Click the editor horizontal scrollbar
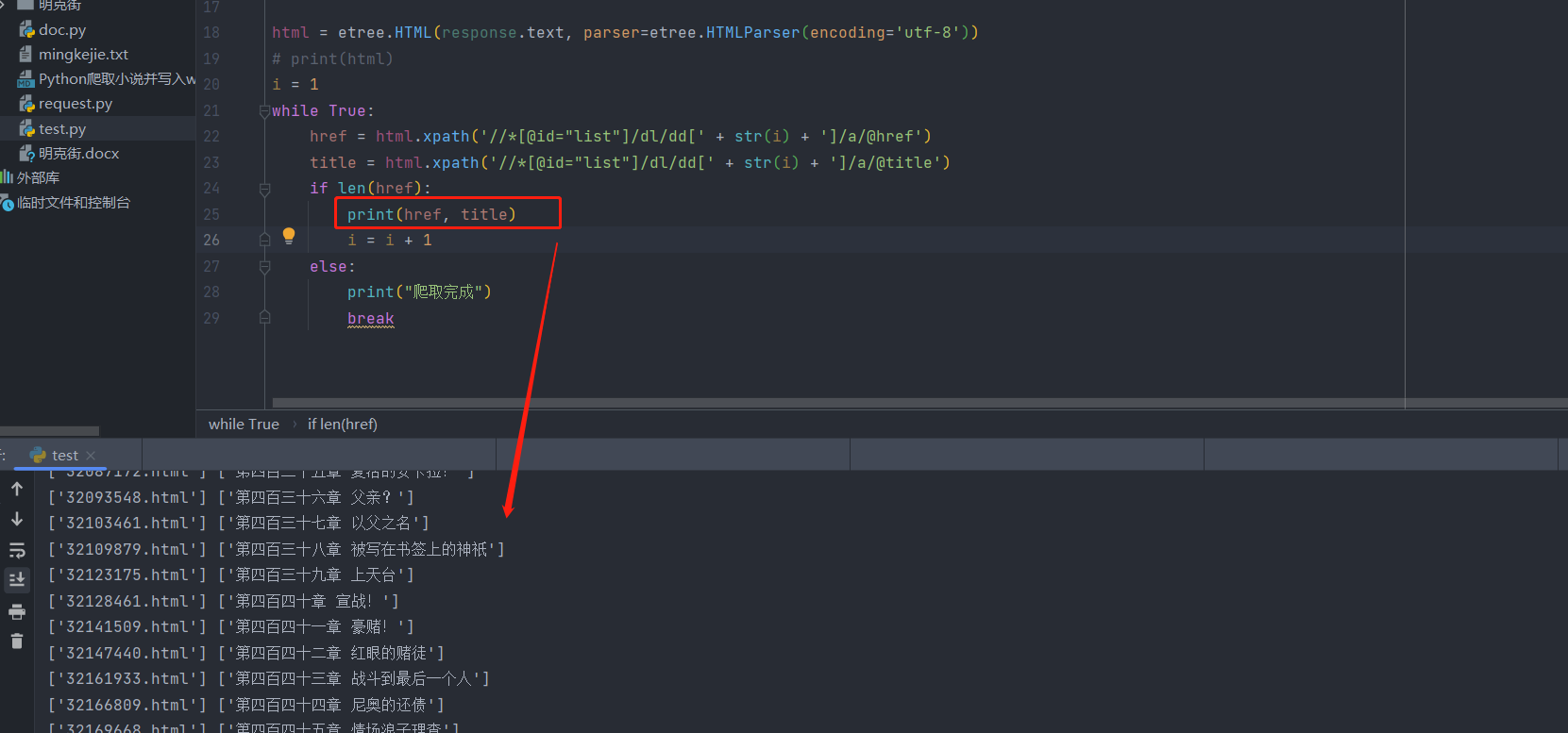 coord(919,403)
